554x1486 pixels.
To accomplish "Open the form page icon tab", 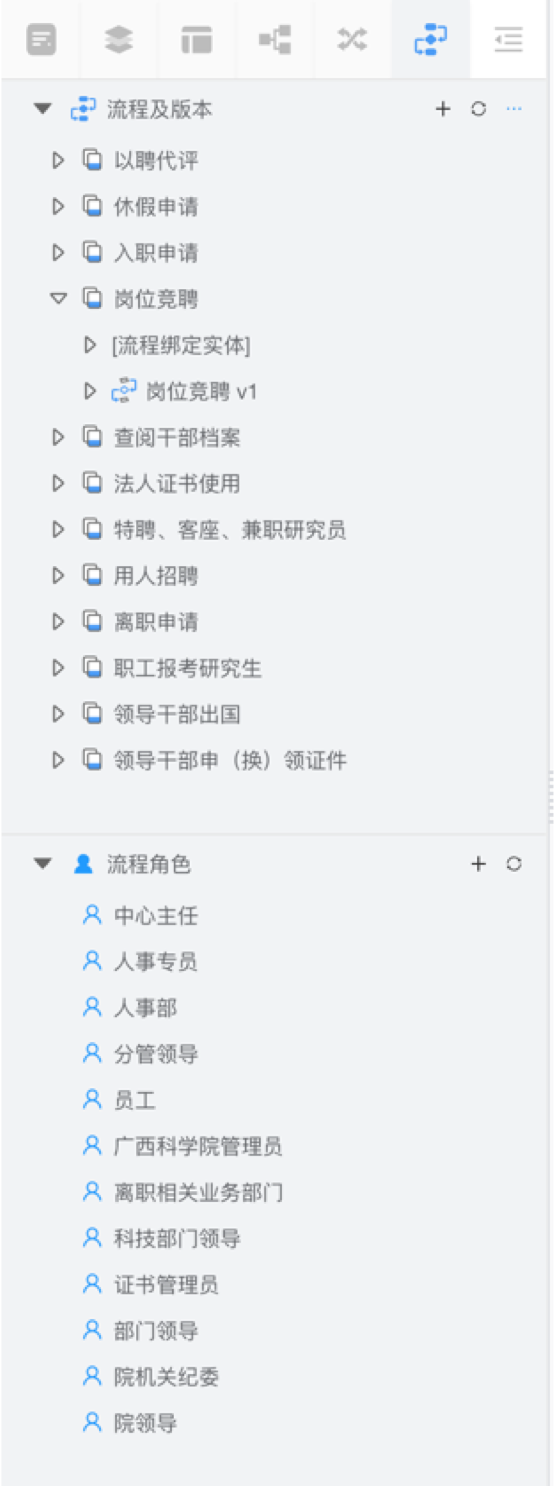I will point(41,40).
